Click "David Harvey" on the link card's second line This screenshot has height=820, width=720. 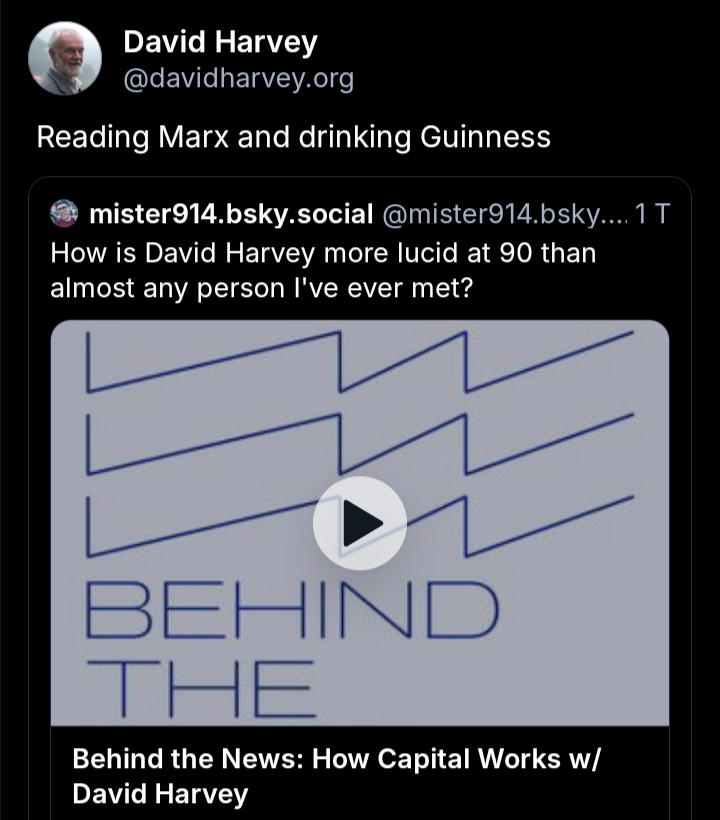tap(159, 795)
